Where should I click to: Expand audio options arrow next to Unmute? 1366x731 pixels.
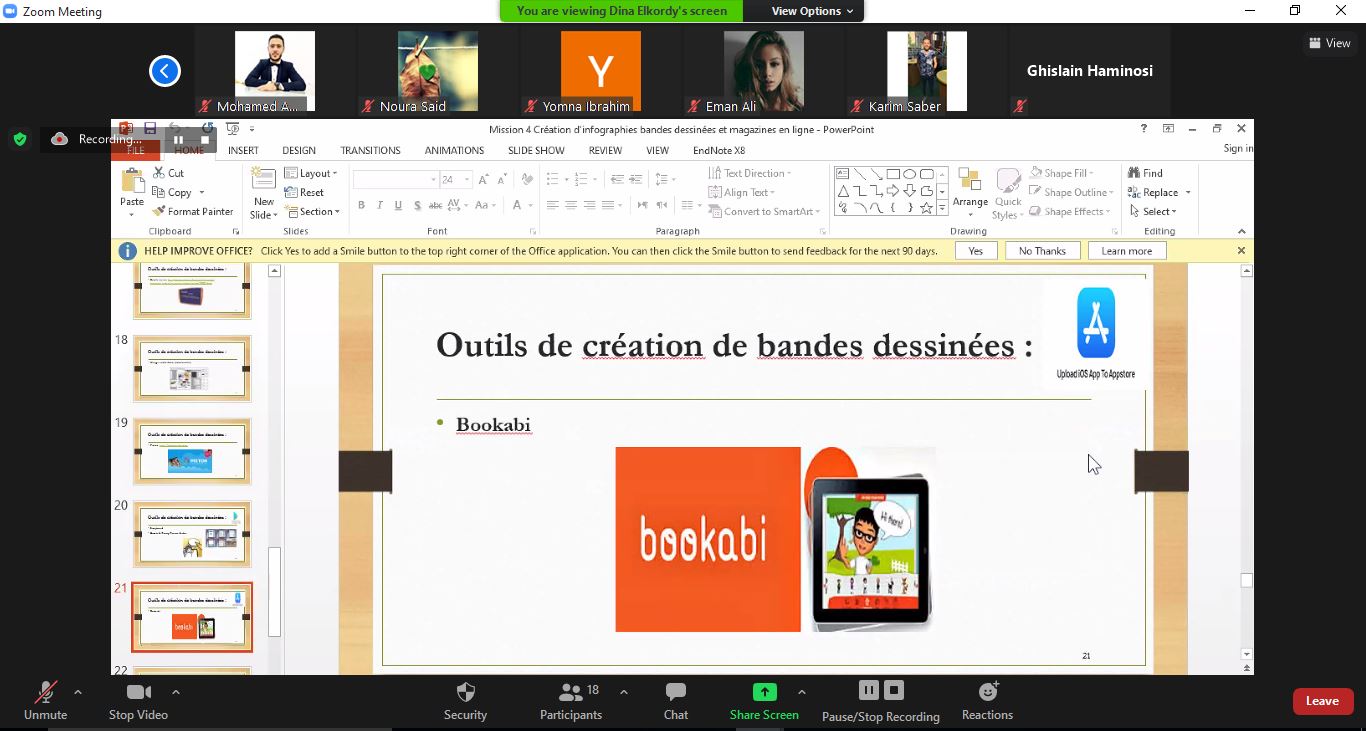(x=78, y=692)
